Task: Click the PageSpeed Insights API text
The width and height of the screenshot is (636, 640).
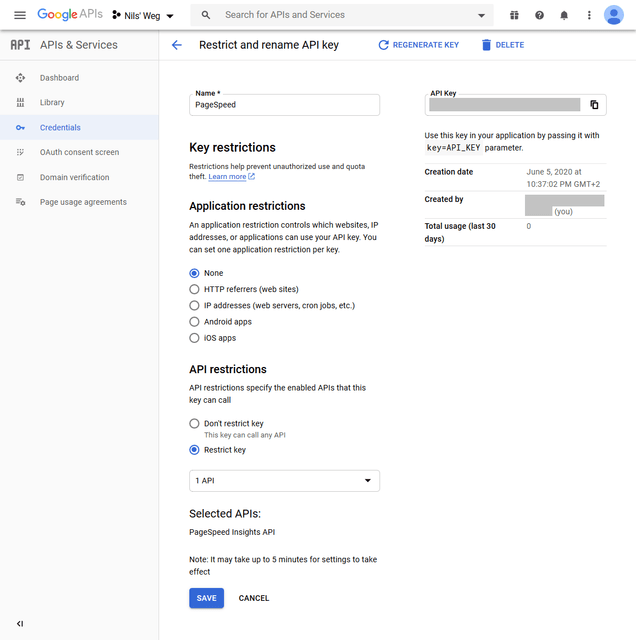Action: tap(232, 532)
